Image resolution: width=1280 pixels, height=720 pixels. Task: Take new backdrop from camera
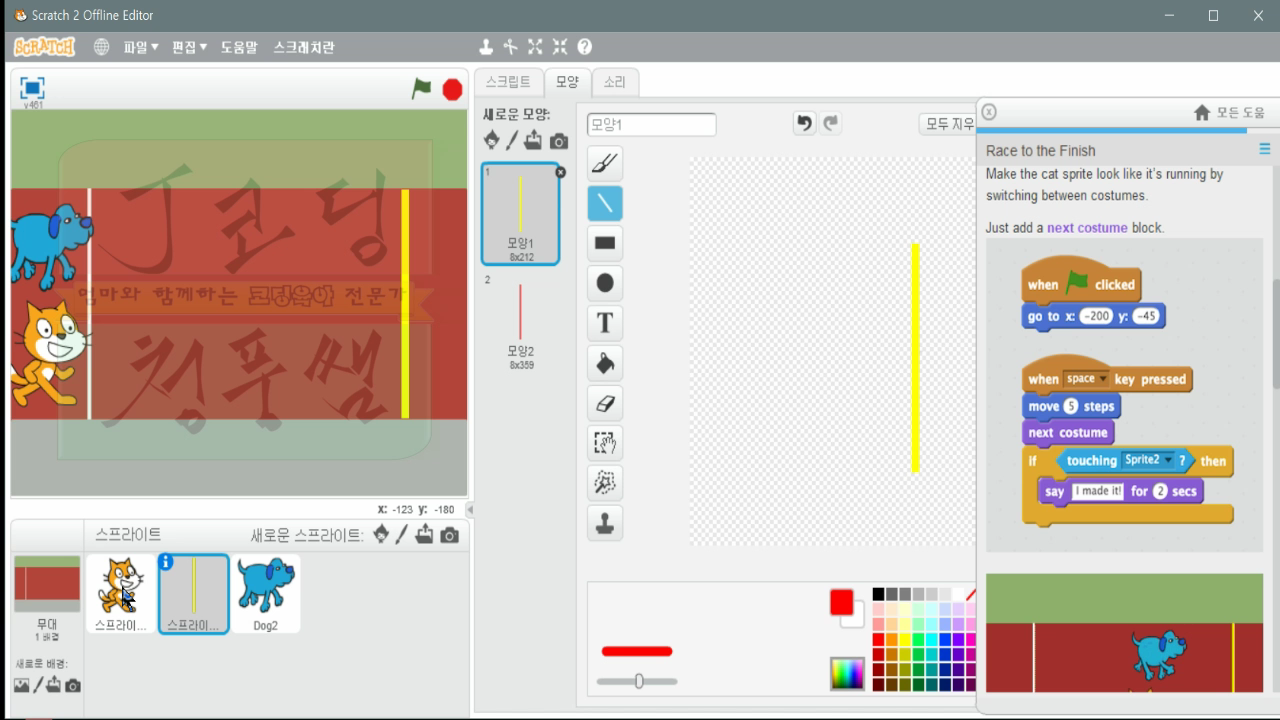pyautogui.click(x=72, y=685)
